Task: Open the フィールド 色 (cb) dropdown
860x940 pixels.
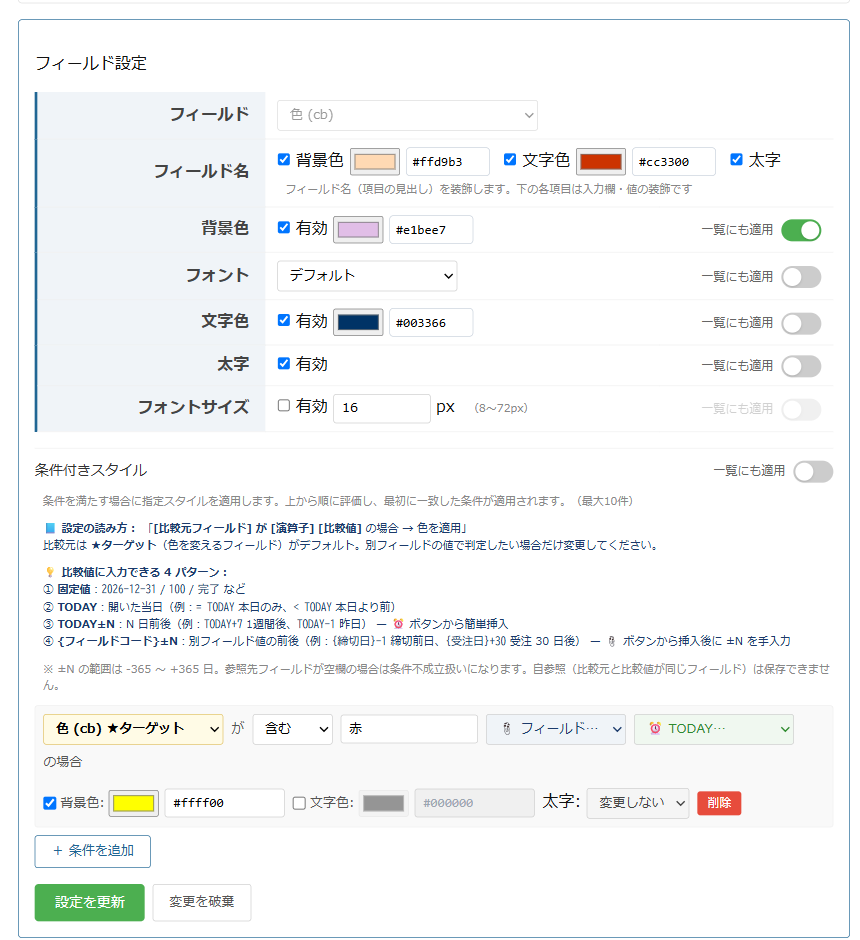Action: click(x=407, y=115)
